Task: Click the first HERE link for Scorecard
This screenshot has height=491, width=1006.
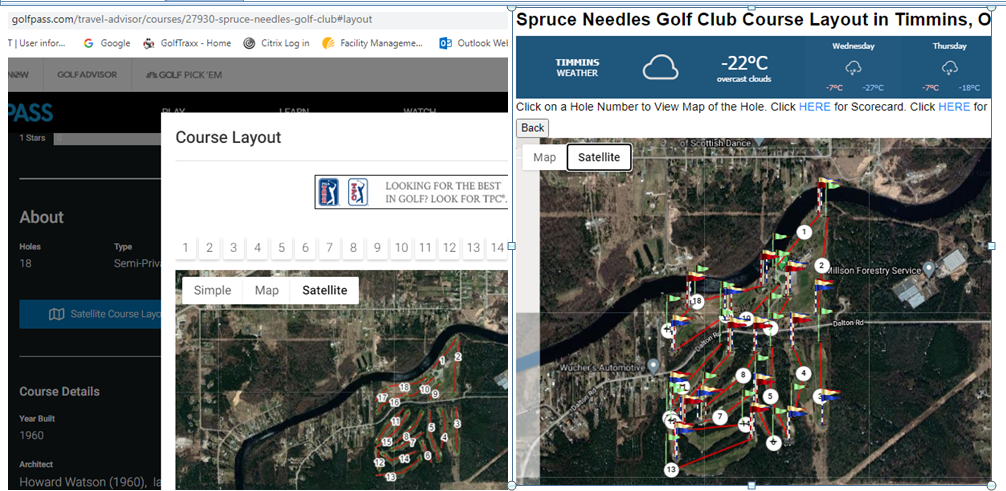Action: tap(814, 107)
